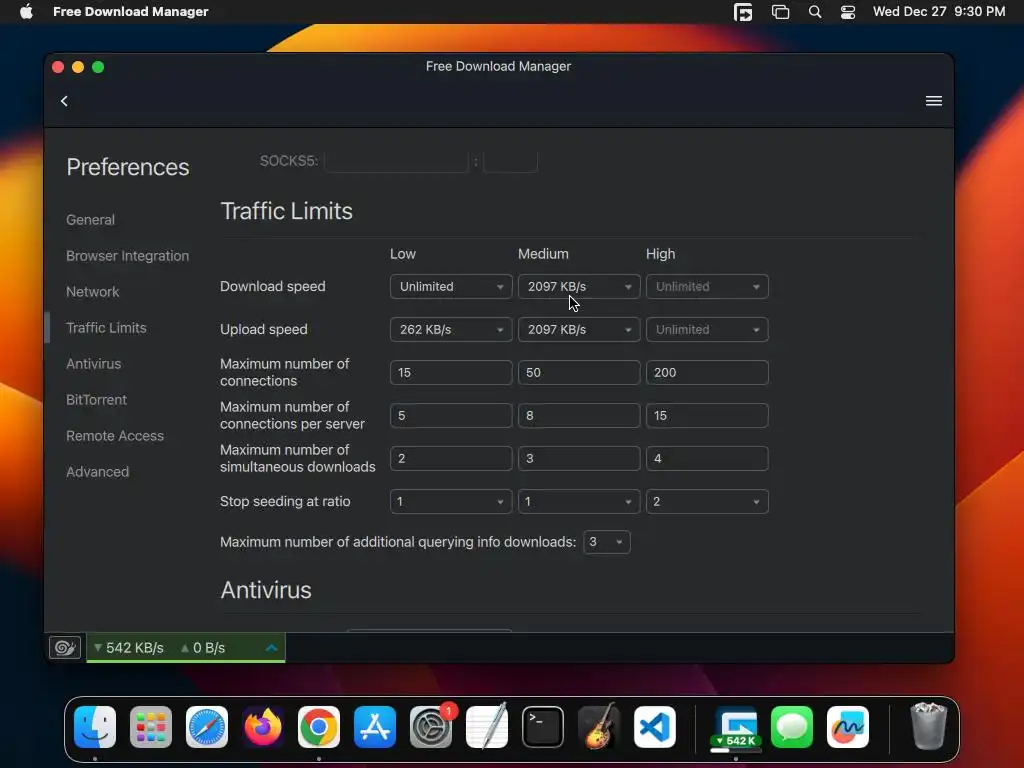The height and width of the screenshot is (768, 1024).
Task: Click Medium maximum connections field
Action: (x=579, y=372)
